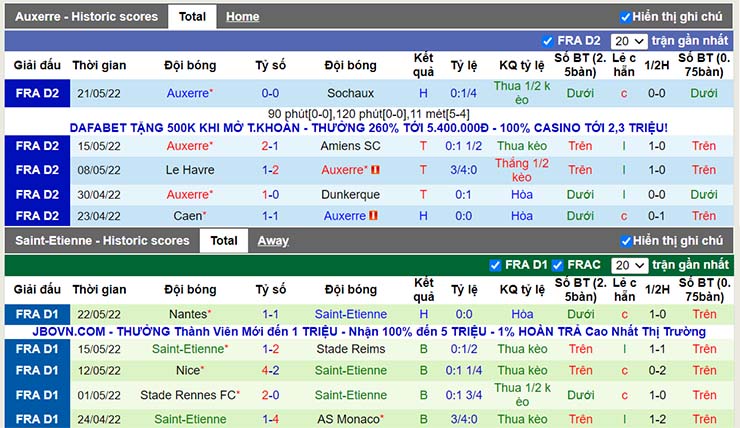Open Auxerre recent matches count dropdown
Viewport: 740px width, 428px height.
click(629, 42)
